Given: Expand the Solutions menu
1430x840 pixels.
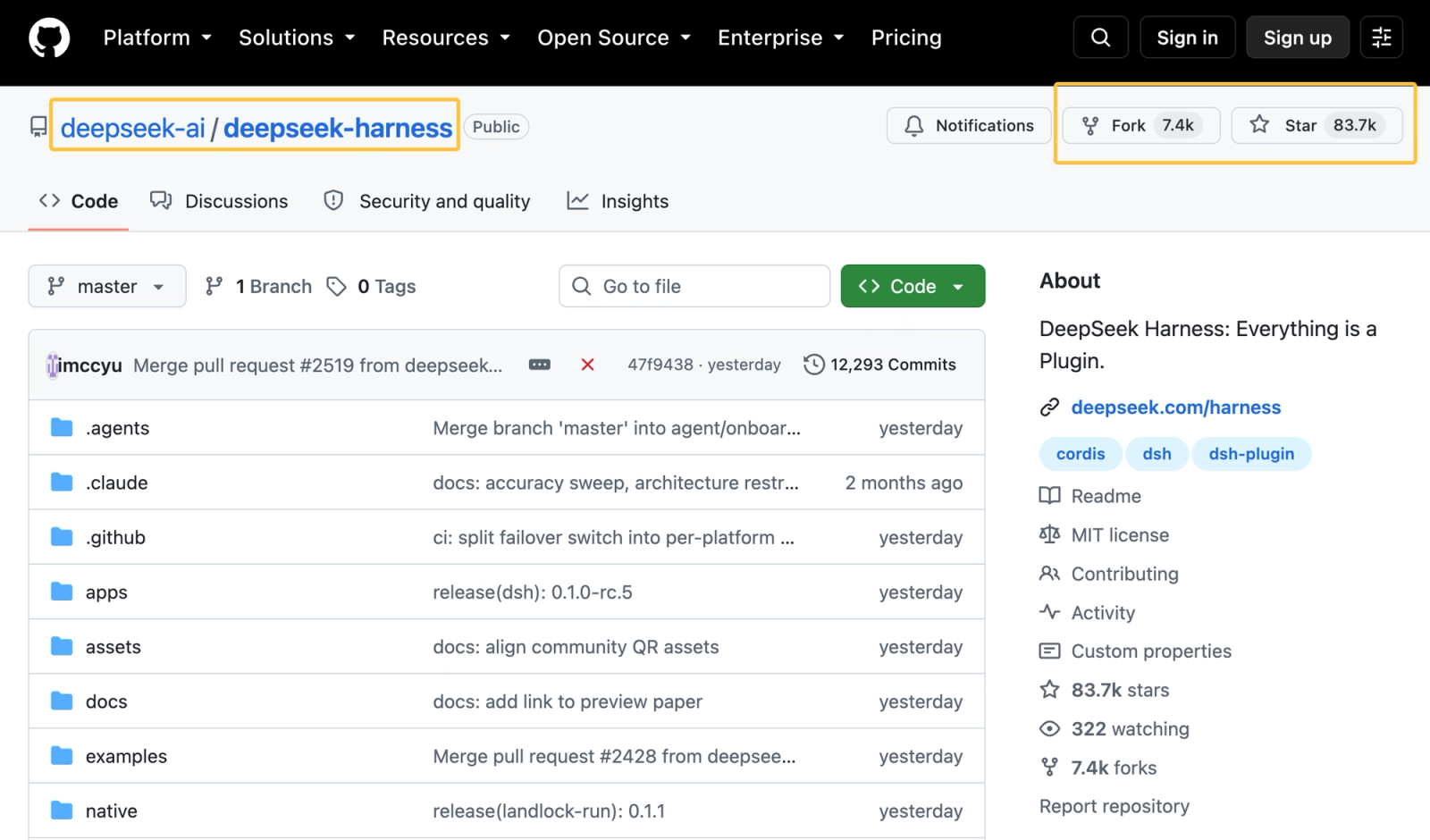Looking at the screenshot, I should [297, 38].
